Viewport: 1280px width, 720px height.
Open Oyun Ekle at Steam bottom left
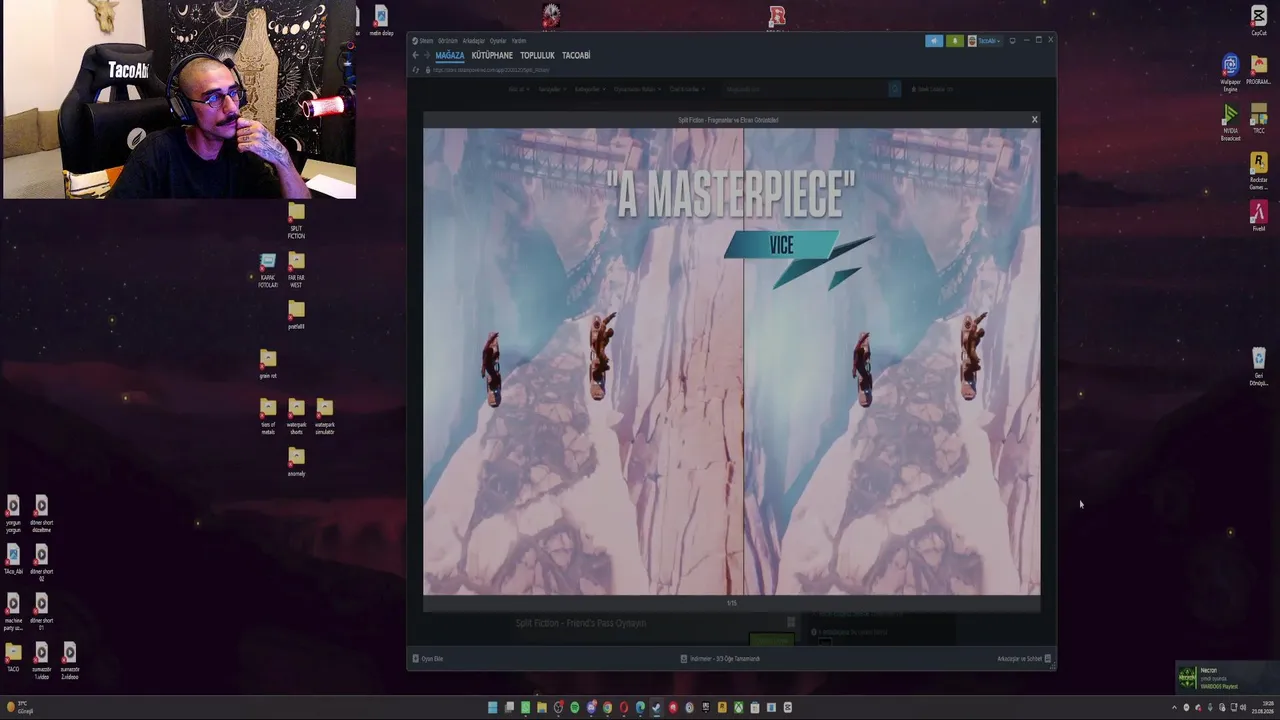tap(427, 659)
